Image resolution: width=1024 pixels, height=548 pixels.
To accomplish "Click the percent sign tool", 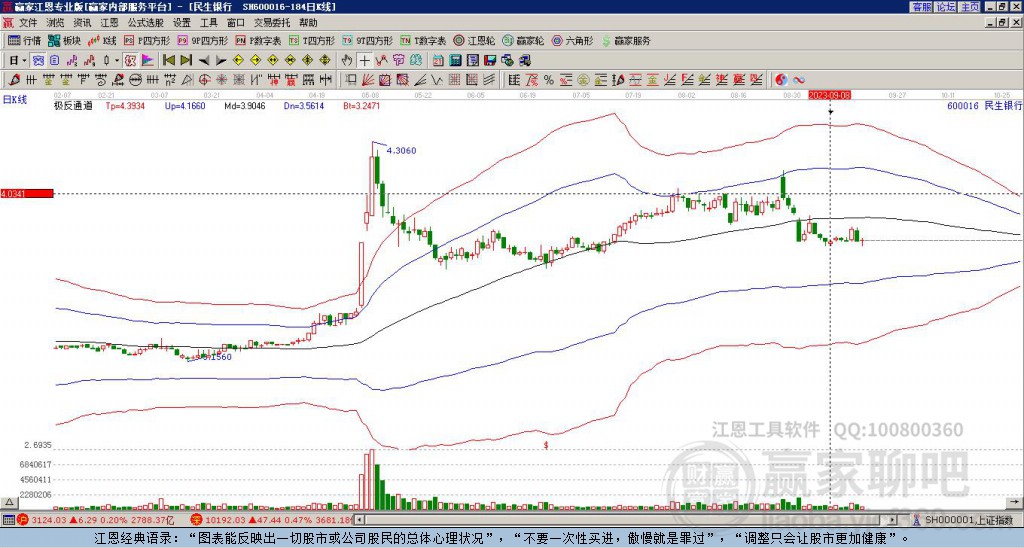I will 549,80.
